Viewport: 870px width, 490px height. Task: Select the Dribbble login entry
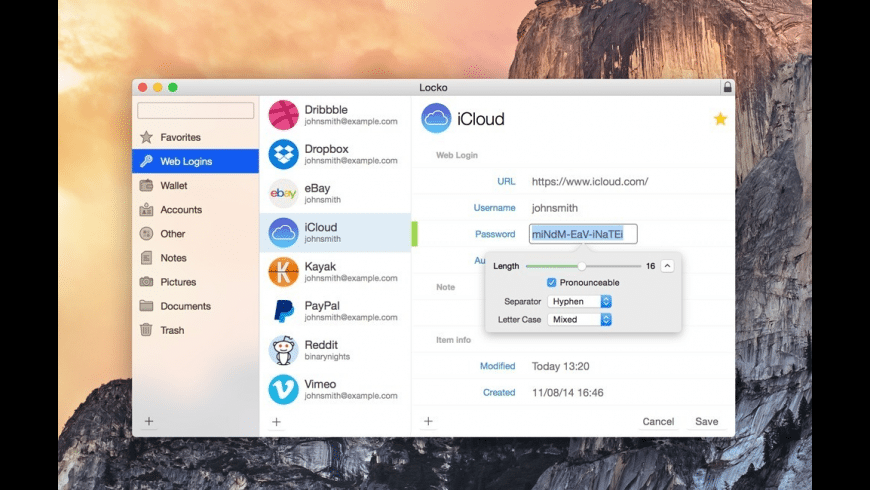point(335,115)
